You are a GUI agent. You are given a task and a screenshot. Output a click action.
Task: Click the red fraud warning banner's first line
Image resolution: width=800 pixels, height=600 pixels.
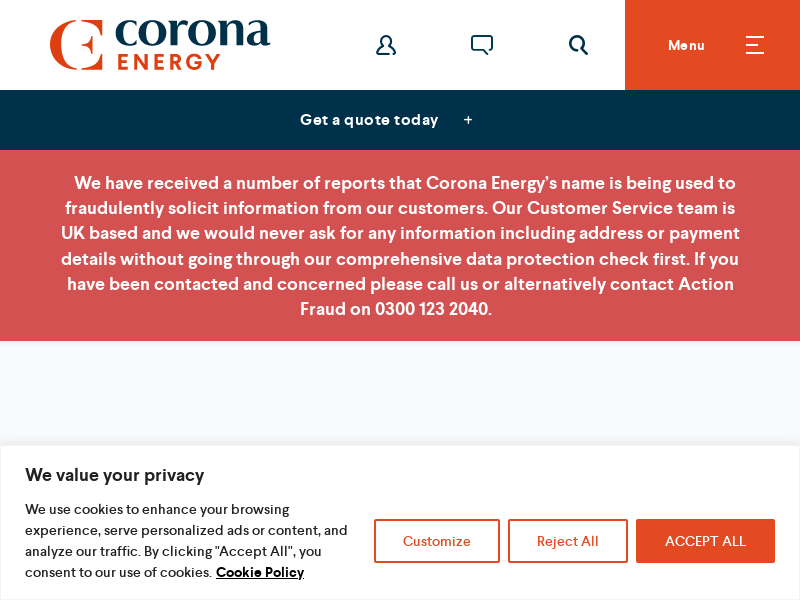[x=404, y=183]
